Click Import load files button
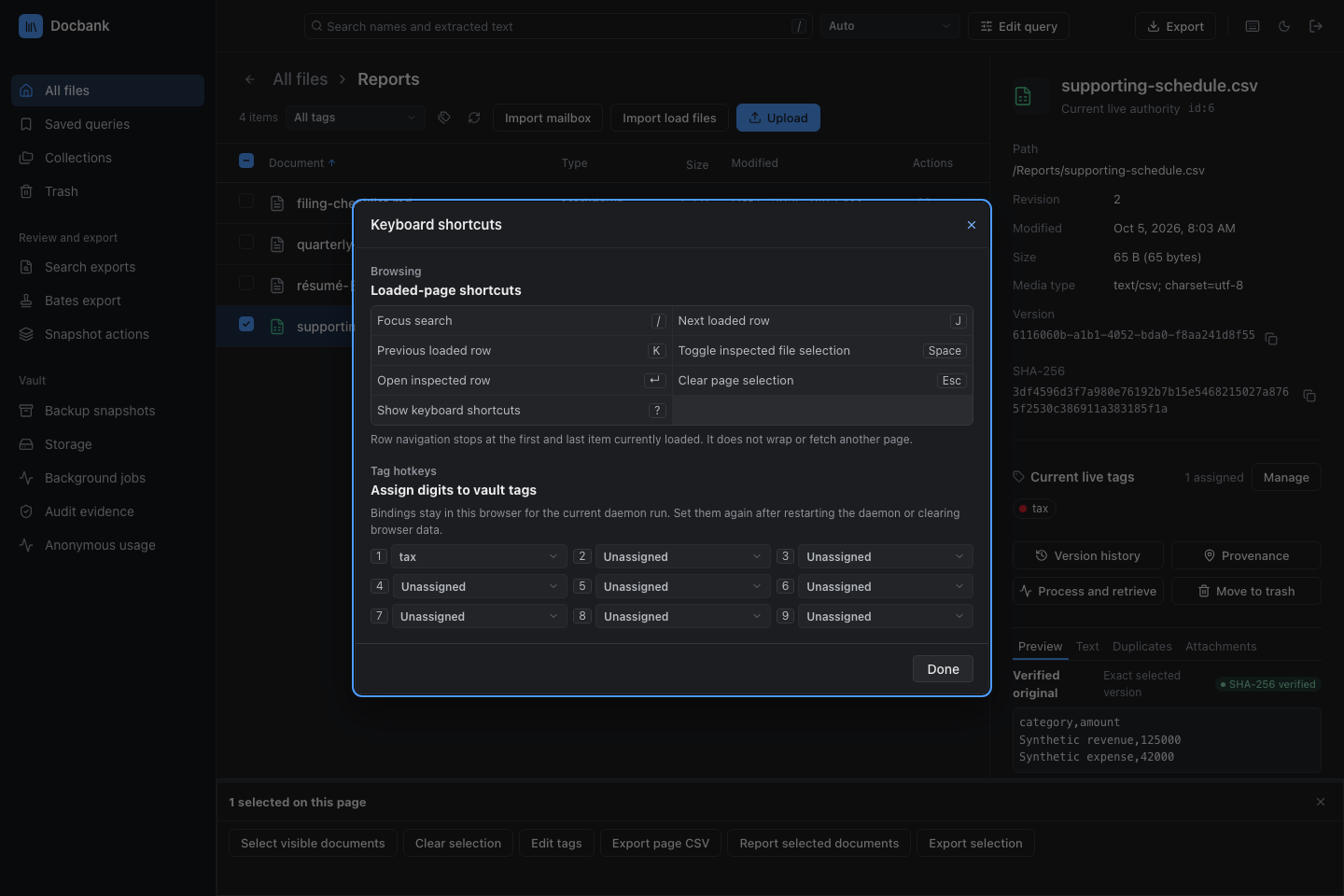 click(669, 118)
